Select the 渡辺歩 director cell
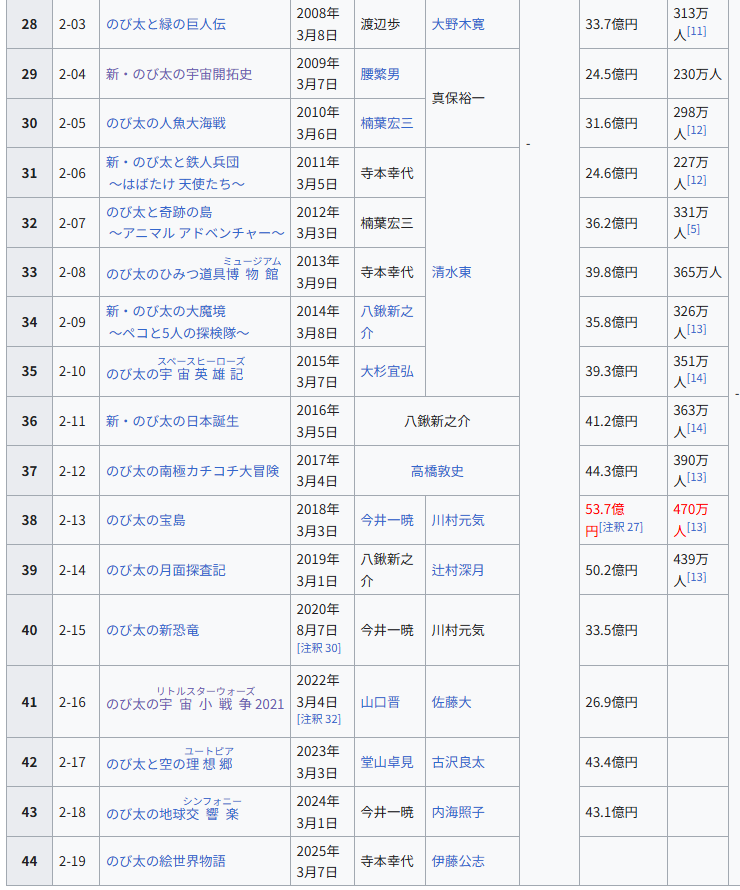740x890 pixels. (390, 24)
